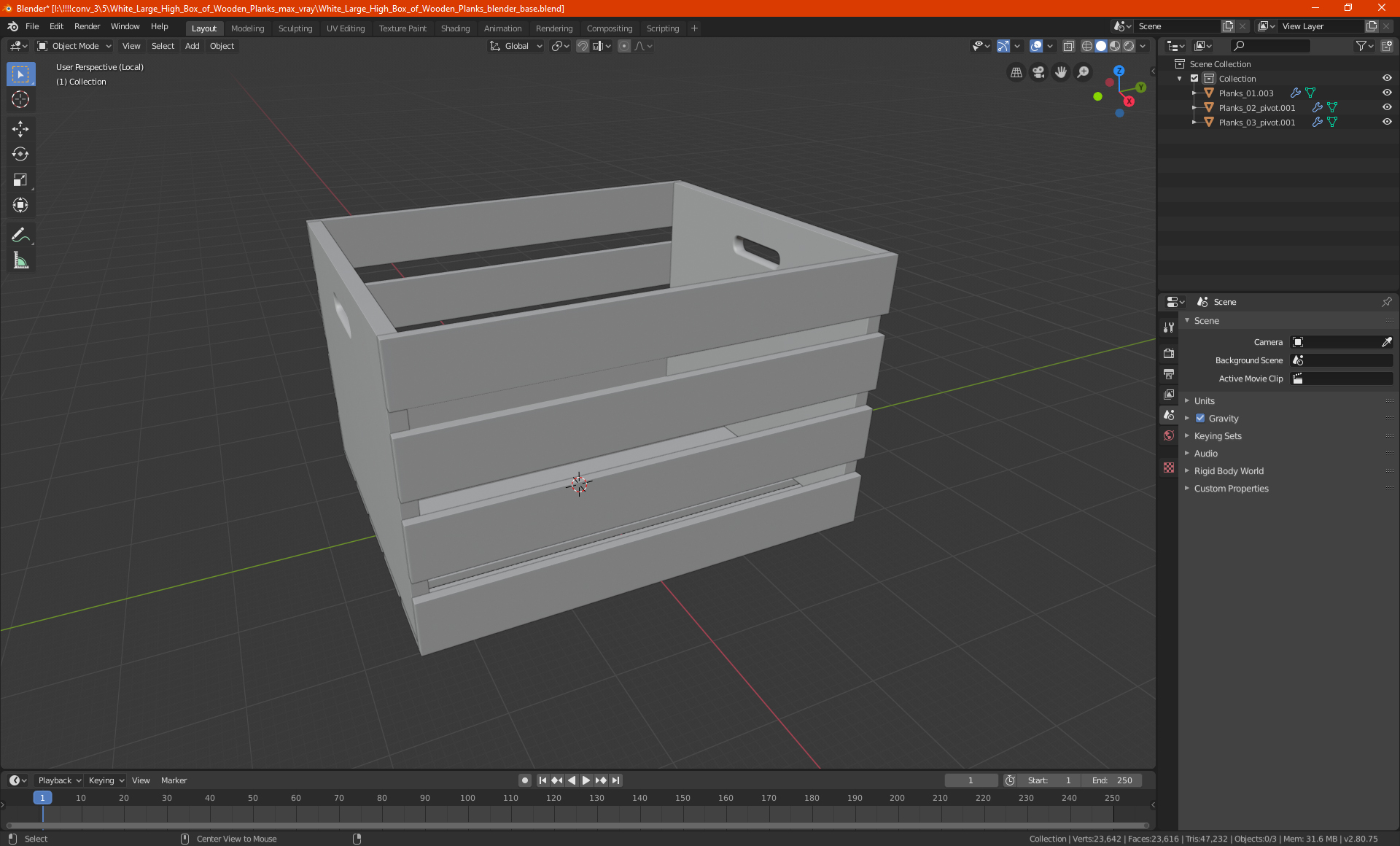Click the End frame field

[1112, 780]
